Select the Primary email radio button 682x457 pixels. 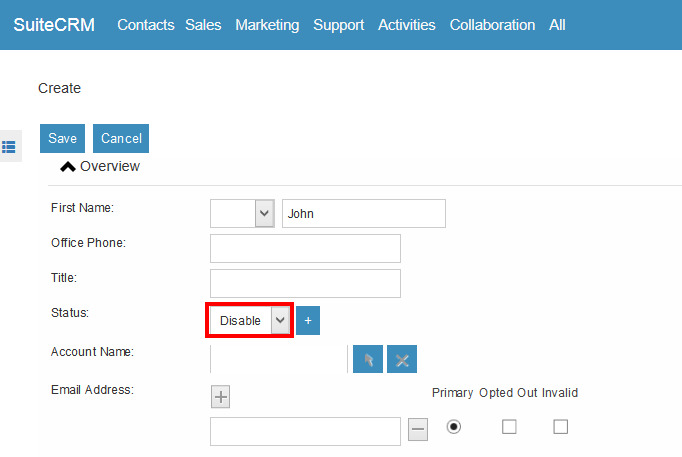point(454,427)
